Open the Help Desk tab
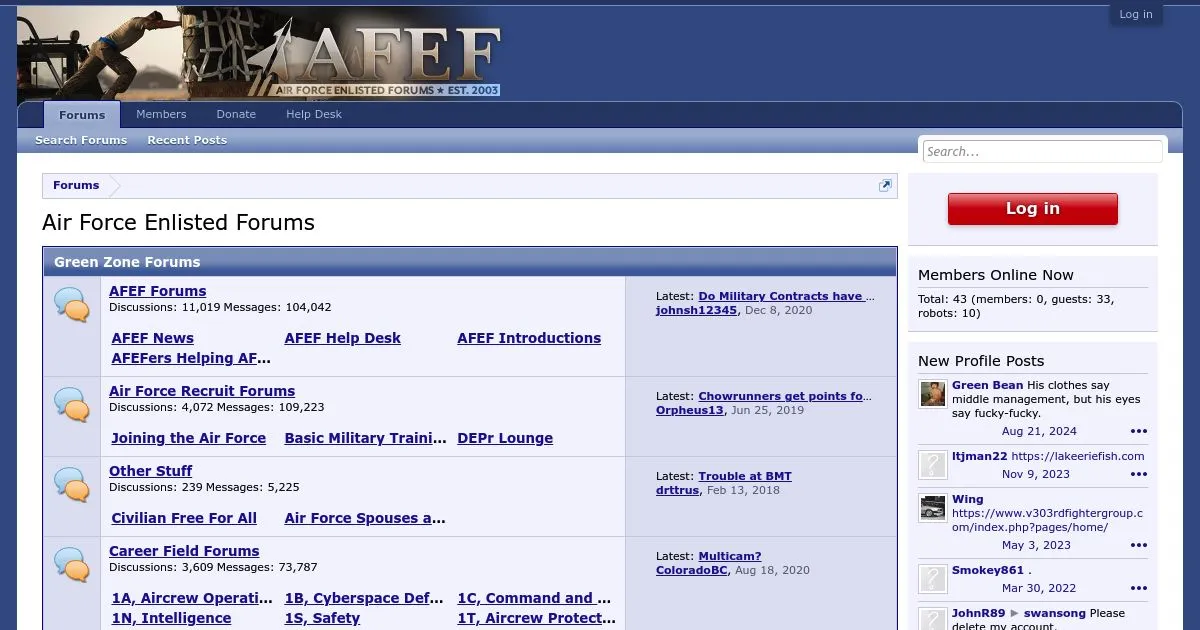The height and width of the screenshot is (630, 1200). (x=314, y=115)
